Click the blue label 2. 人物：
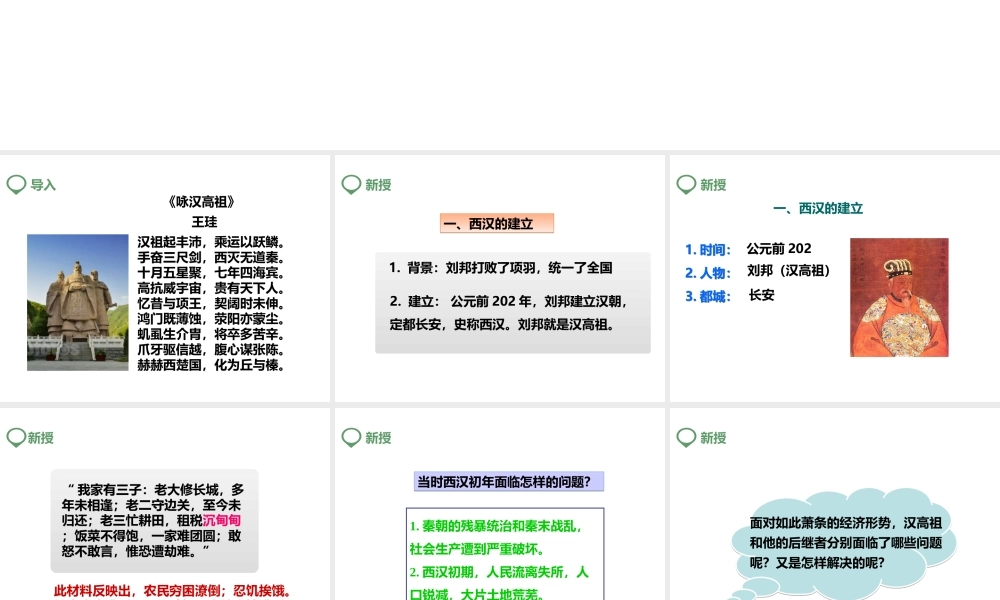The height and width of the screenshot is (600, 1000). click(708, 273)
